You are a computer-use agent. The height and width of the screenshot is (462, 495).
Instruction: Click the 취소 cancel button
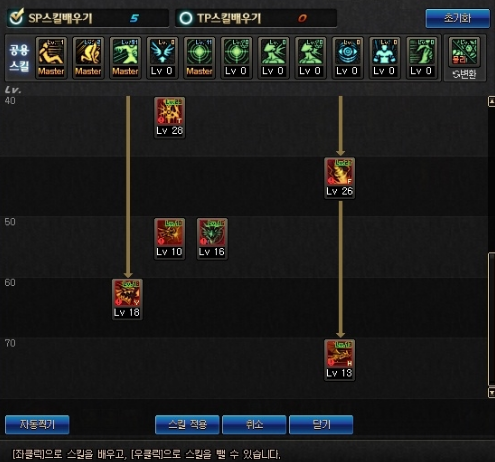tap(254, 424)
